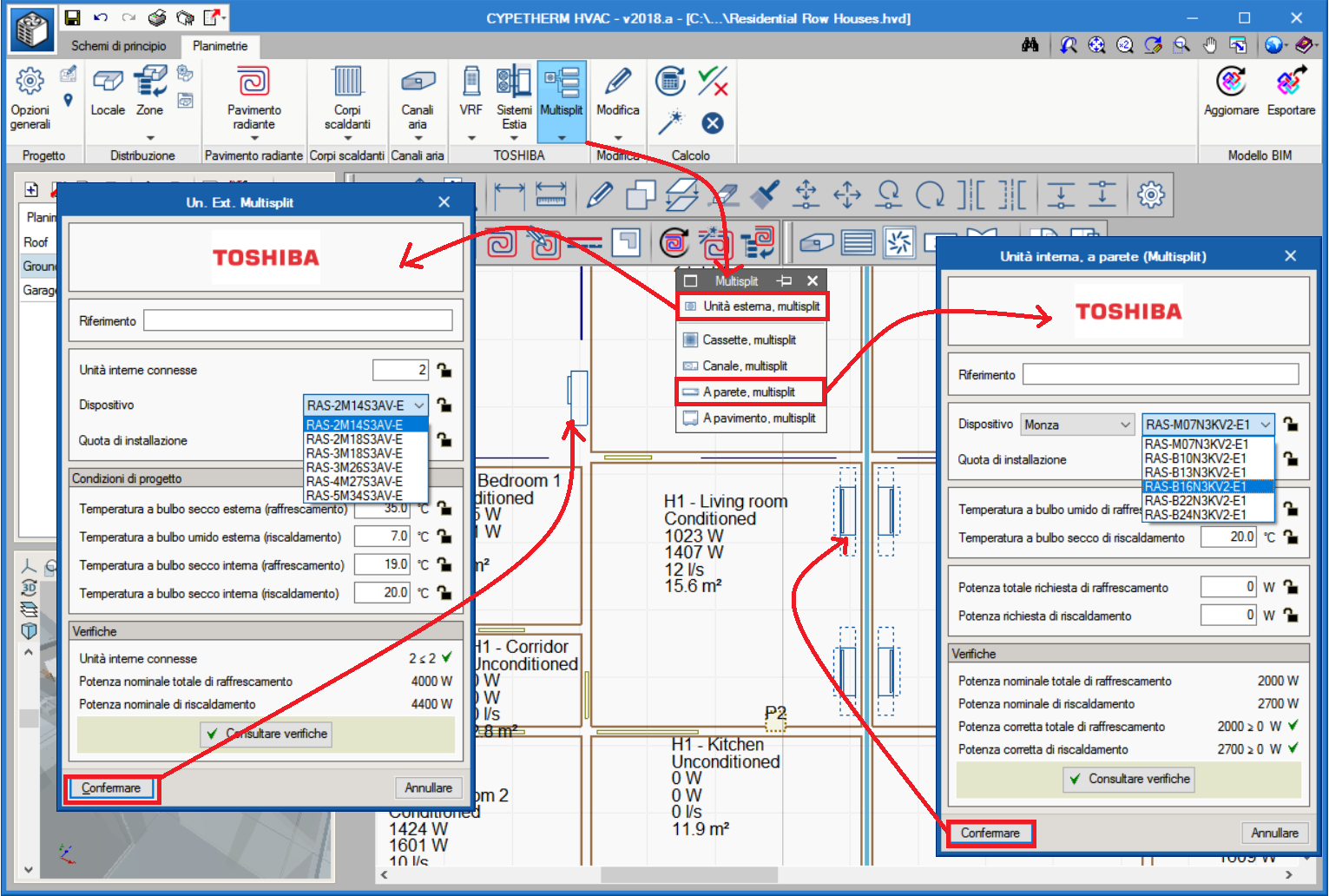Open RAS-M07N3KV2-E1 model dropdown
Image resolution: width=1329 pixels, height=896 pixels.
click(x=1207, y=425)
